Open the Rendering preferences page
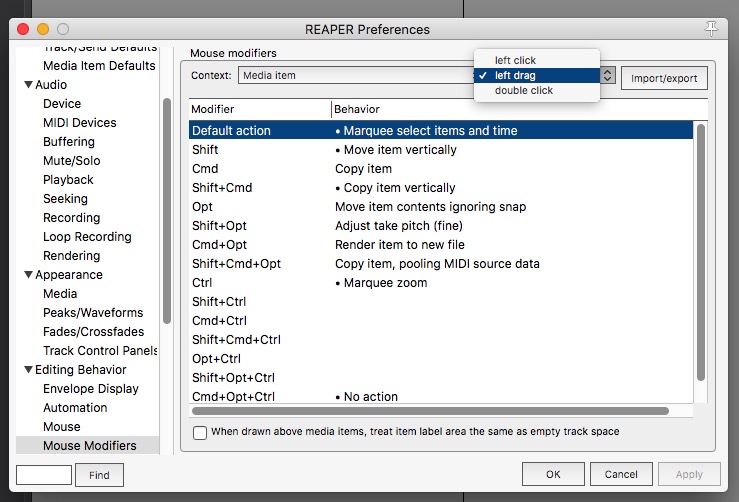 coord(72,256)
